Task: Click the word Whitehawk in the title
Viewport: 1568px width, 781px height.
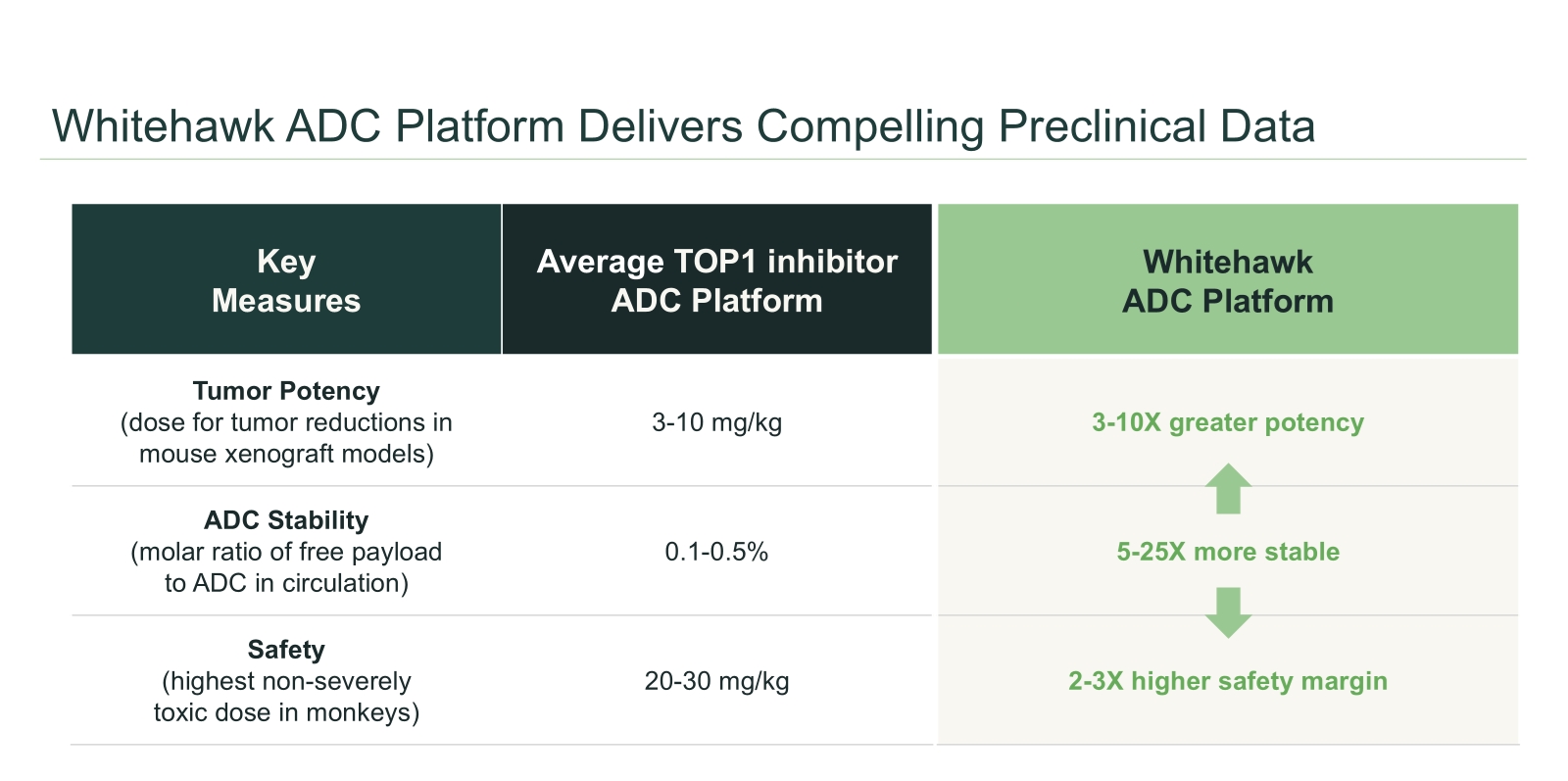Action: pyautogui.click(x=164, y=126)
